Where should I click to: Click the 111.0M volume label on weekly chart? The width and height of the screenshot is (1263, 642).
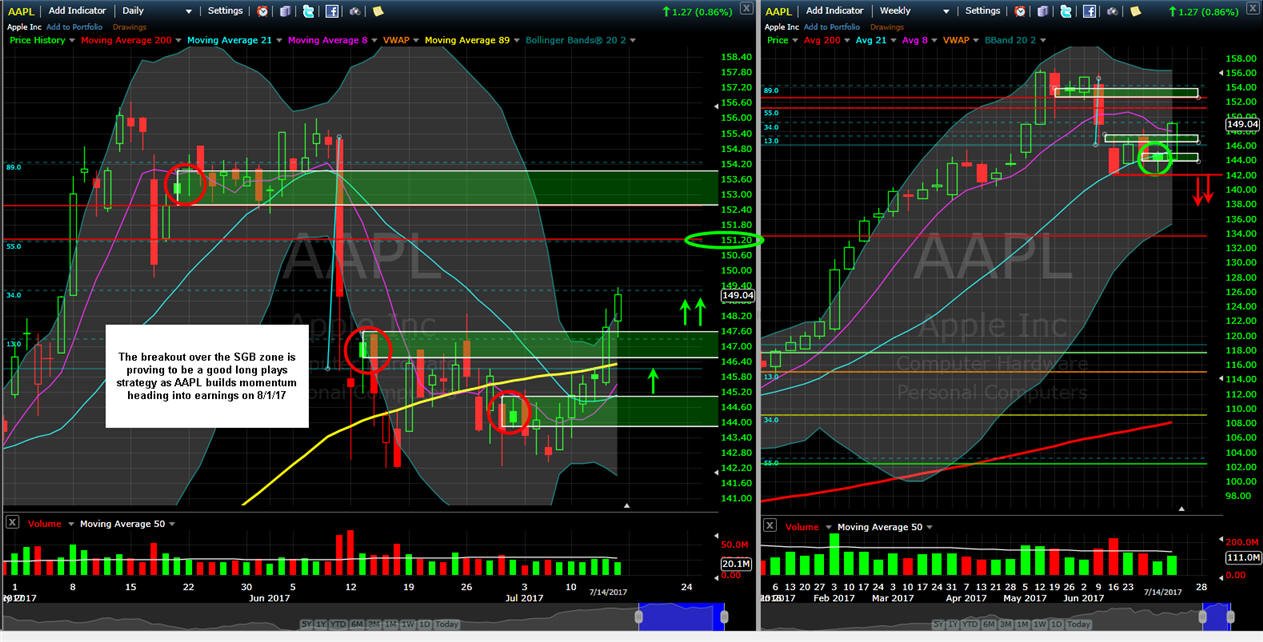point(1243,558)
